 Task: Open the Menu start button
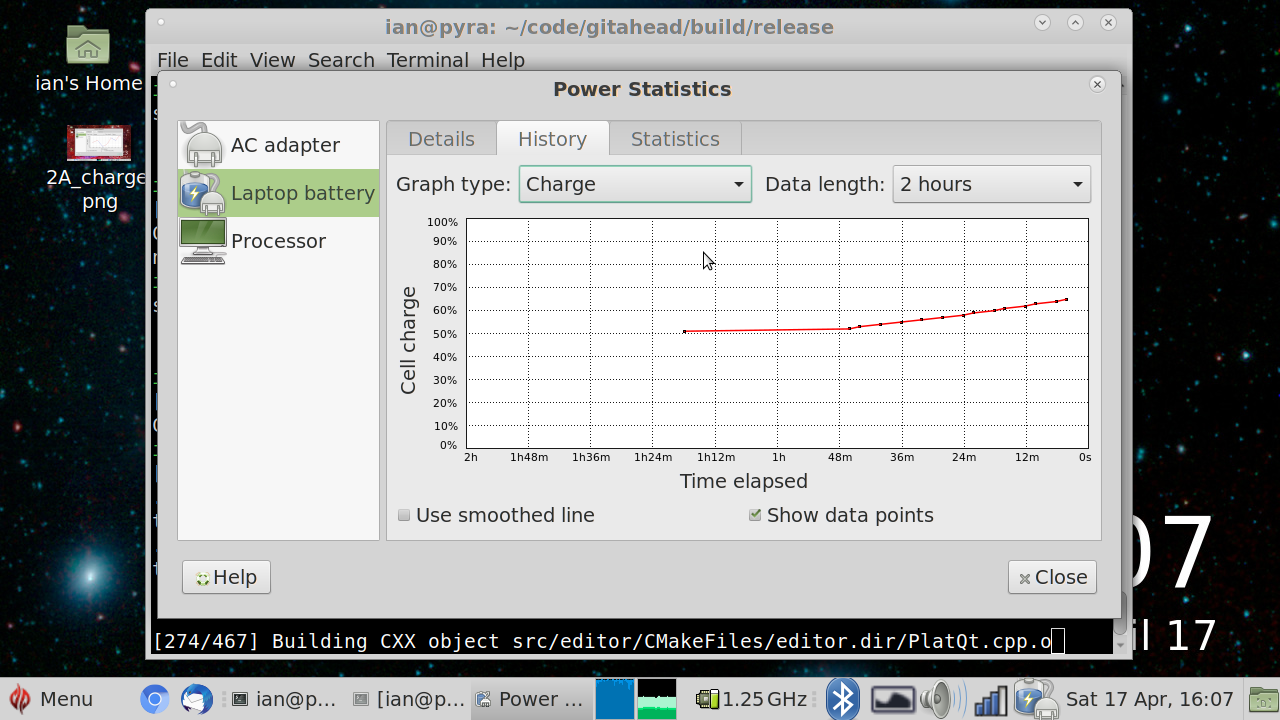[52, 699]
